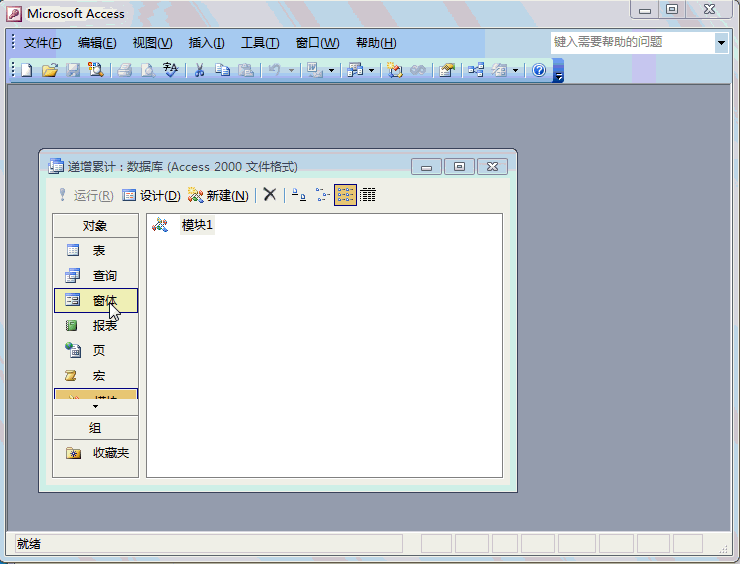Click the Open folder toolbar icon

50,70
